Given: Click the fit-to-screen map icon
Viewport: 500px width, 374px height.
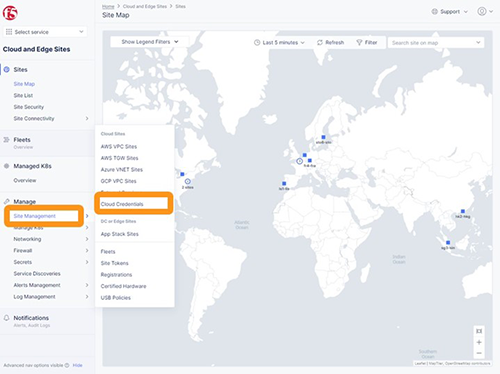Looking at the screenshot, I should [x=479, y=331].
